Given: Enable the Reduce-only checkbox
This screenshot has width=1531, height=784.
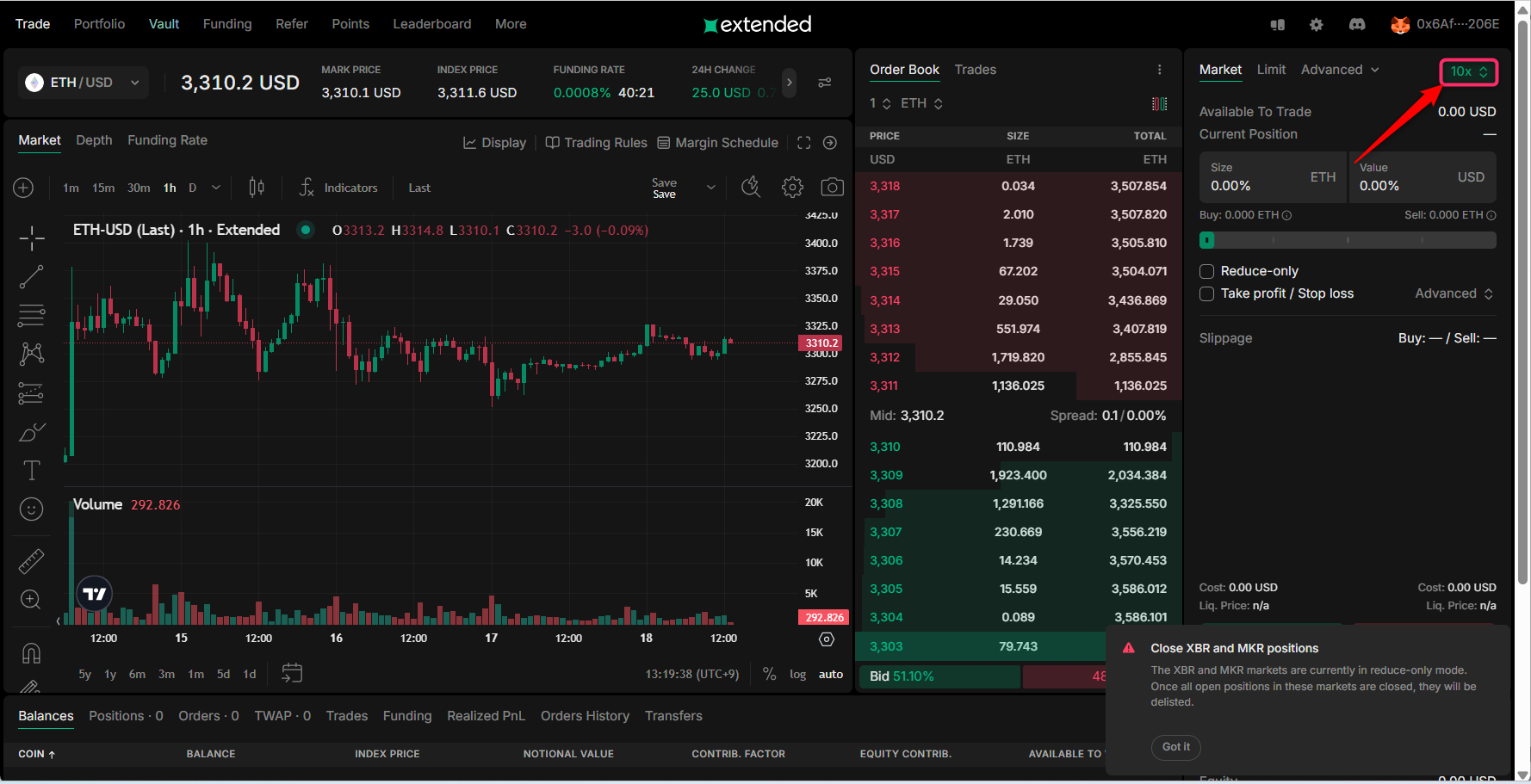Looking at the screenshot, I should pyautogui.click(x=1207, y=271).
